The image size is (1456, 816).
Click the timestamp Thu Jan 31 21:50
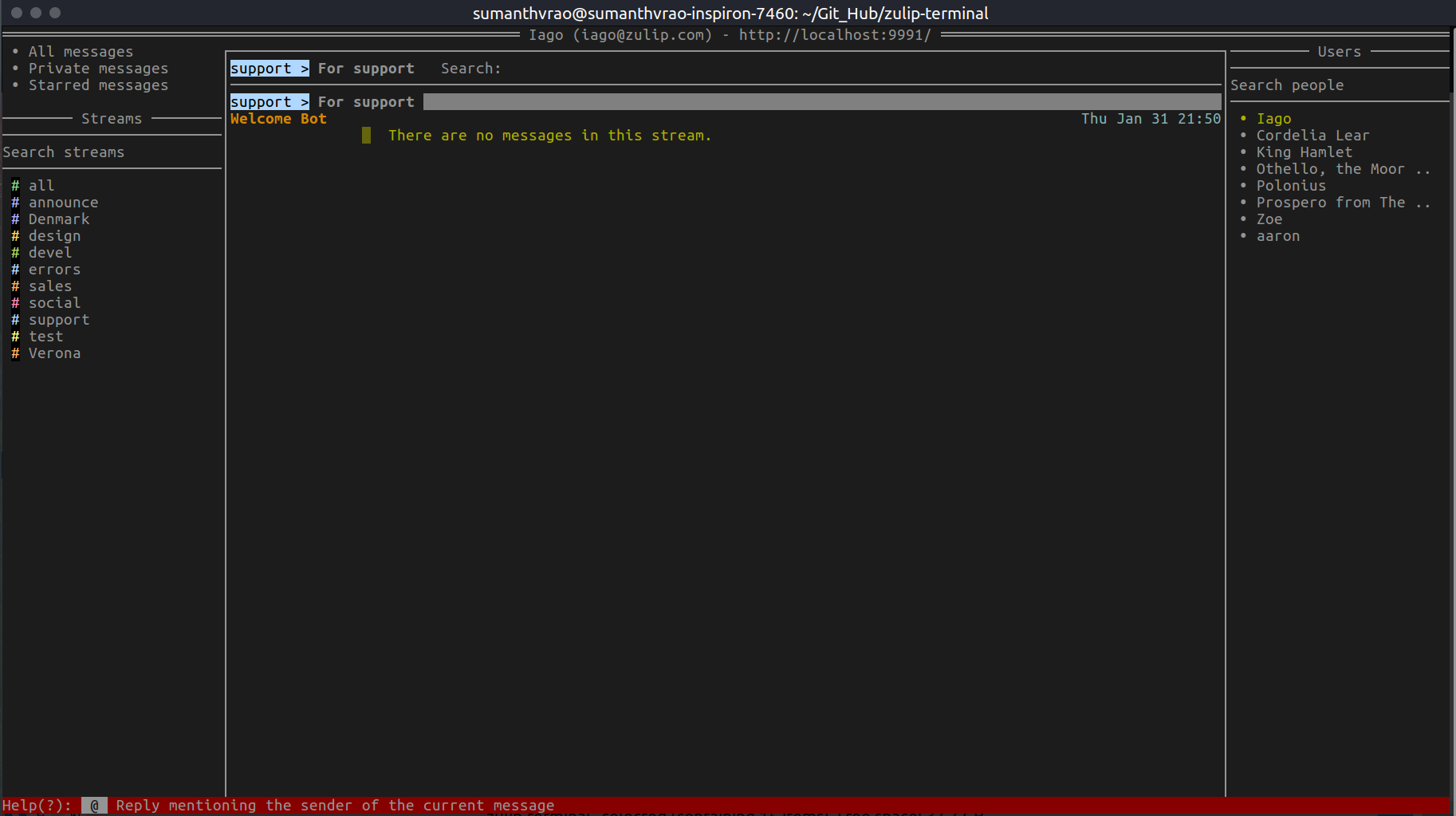pyautogui.click(x=1151, y=119)
